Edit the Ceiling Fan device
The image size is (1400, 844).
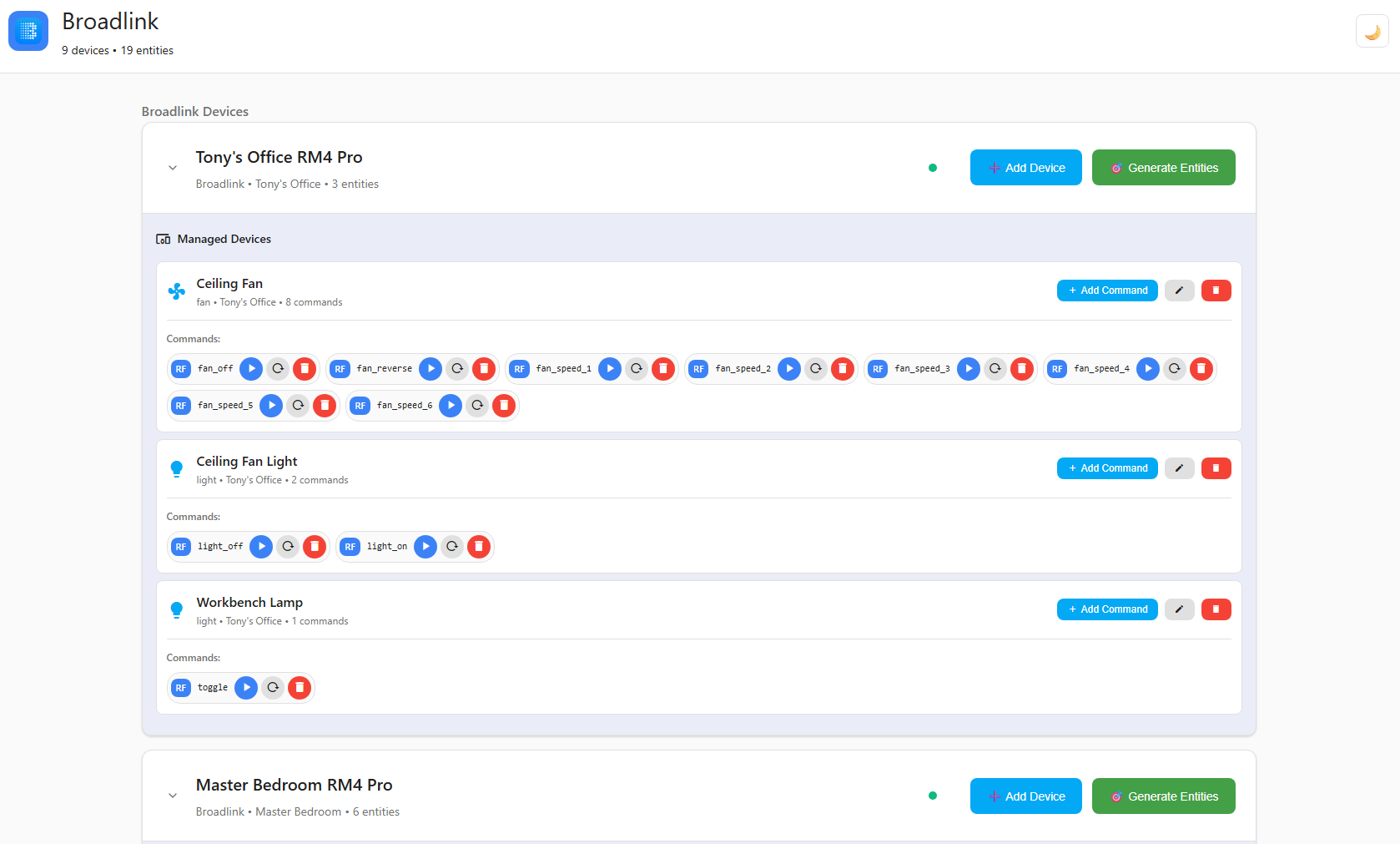pos(1179,291)
